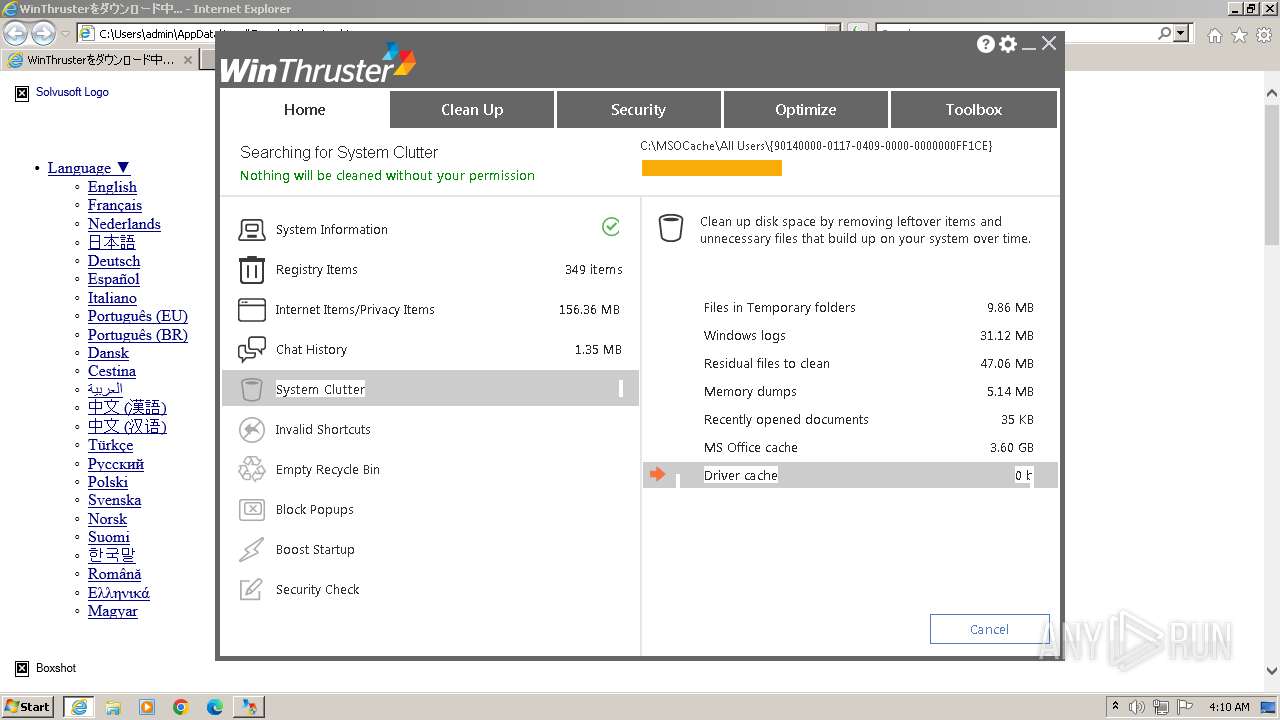Choose Polski language link
The height and width of the screenshot is (720, 1280).
108,482
